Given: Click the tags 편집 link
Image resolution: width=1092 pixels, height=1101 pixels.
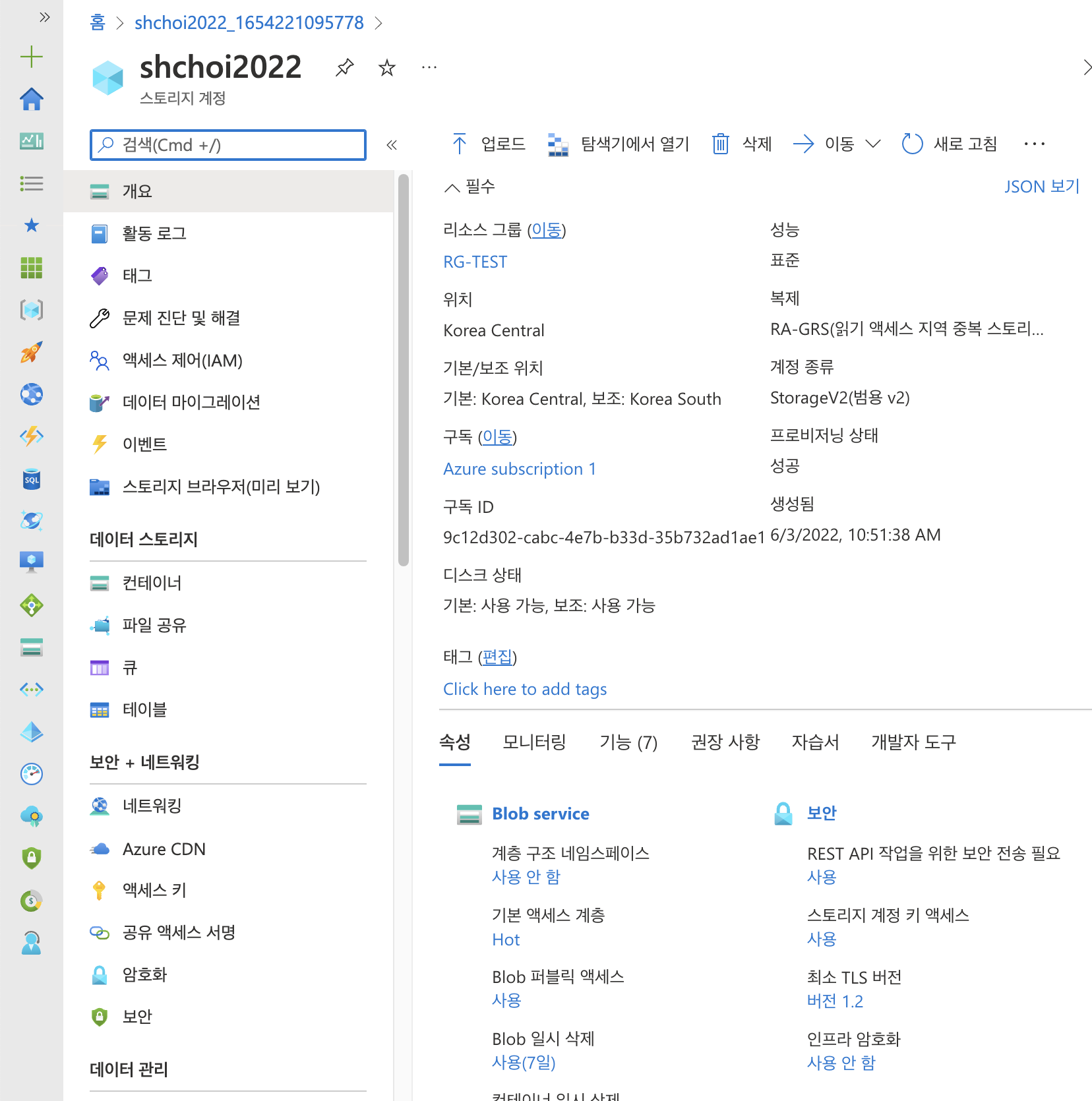Looking at the screenshot, I should pos(497,657).
